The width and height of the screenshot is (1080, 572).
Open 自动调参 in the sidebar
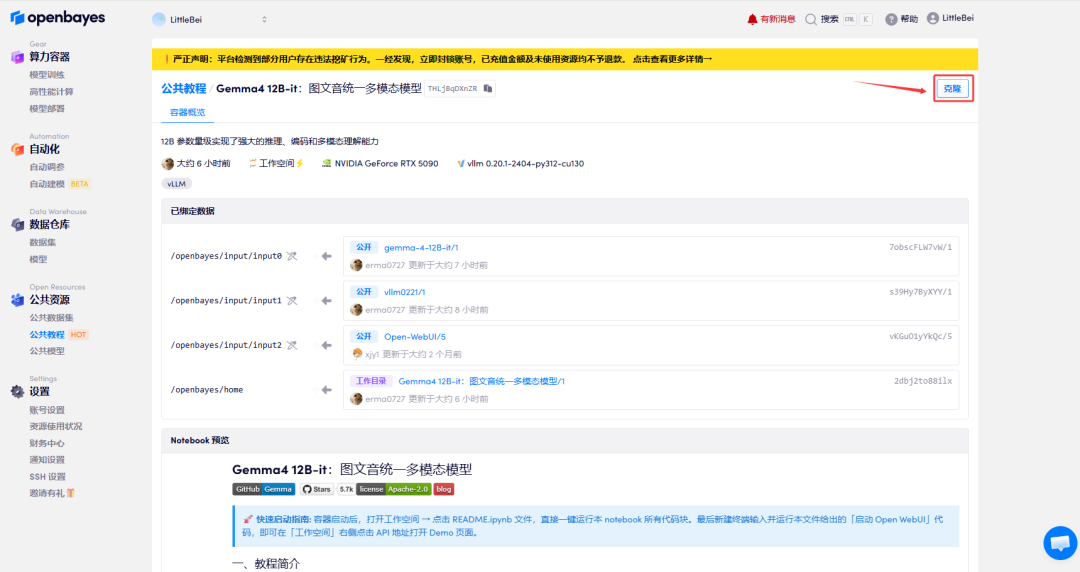coord(47,167)
